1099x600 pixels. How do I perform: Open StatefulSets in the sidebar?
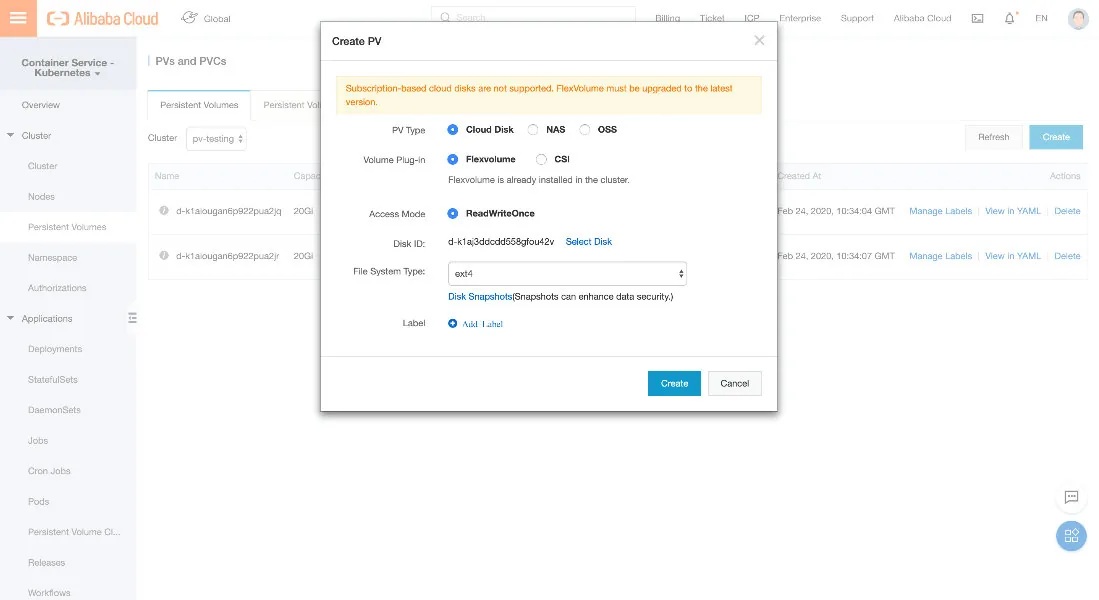click(53, 379)
